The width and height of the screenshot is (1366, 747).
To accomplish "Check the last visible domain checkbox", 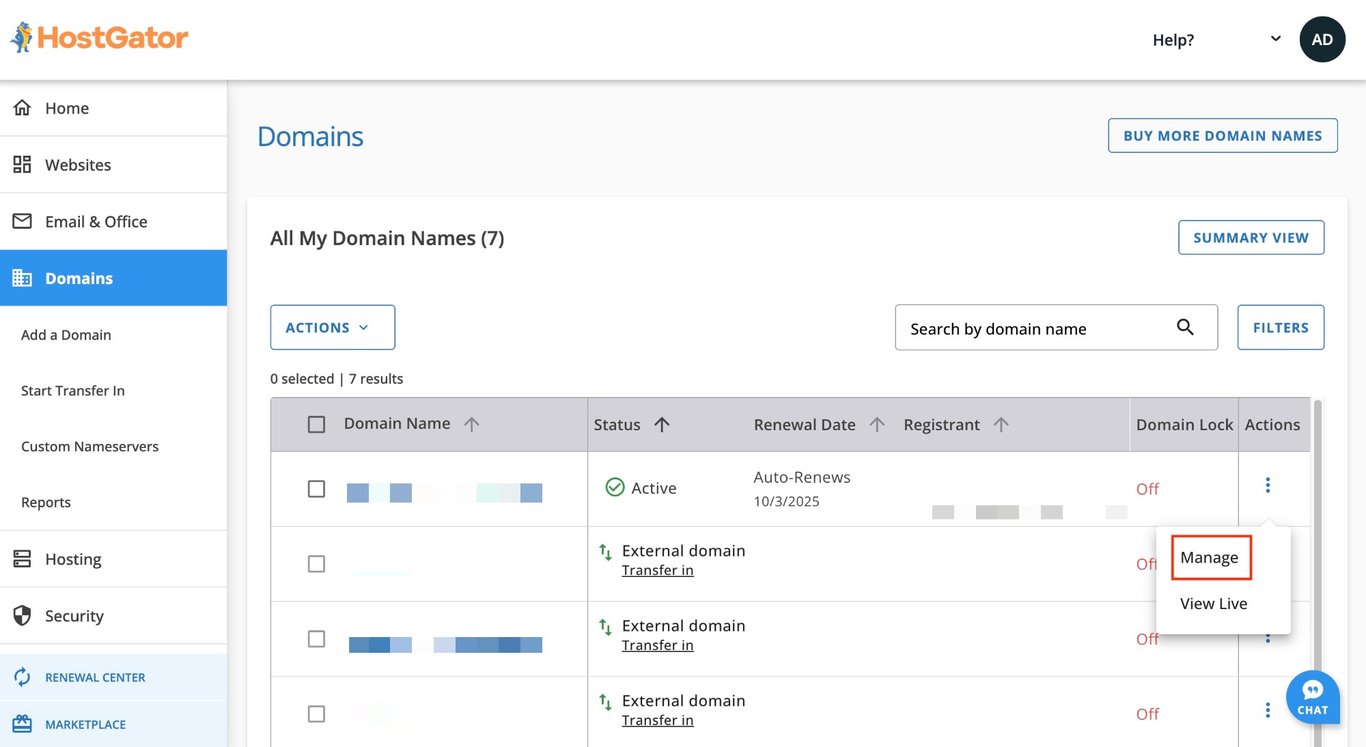I will pos(316,713).
